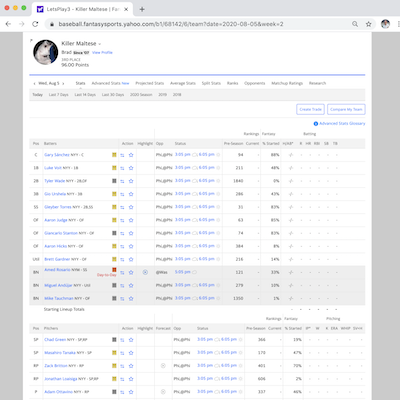Select the 2020 Season filter
The image size is (400, 400).
point(141,95)
